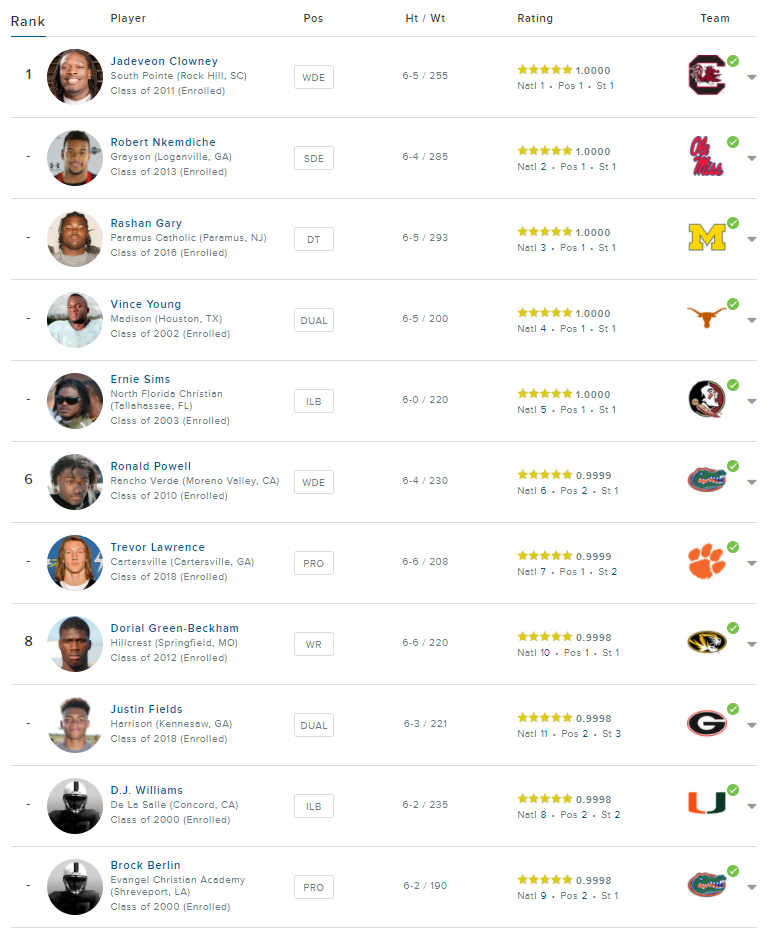Click the Ole Miss team logo
Viewport: 773px width, 929px height.
click(x=707, y=156)
